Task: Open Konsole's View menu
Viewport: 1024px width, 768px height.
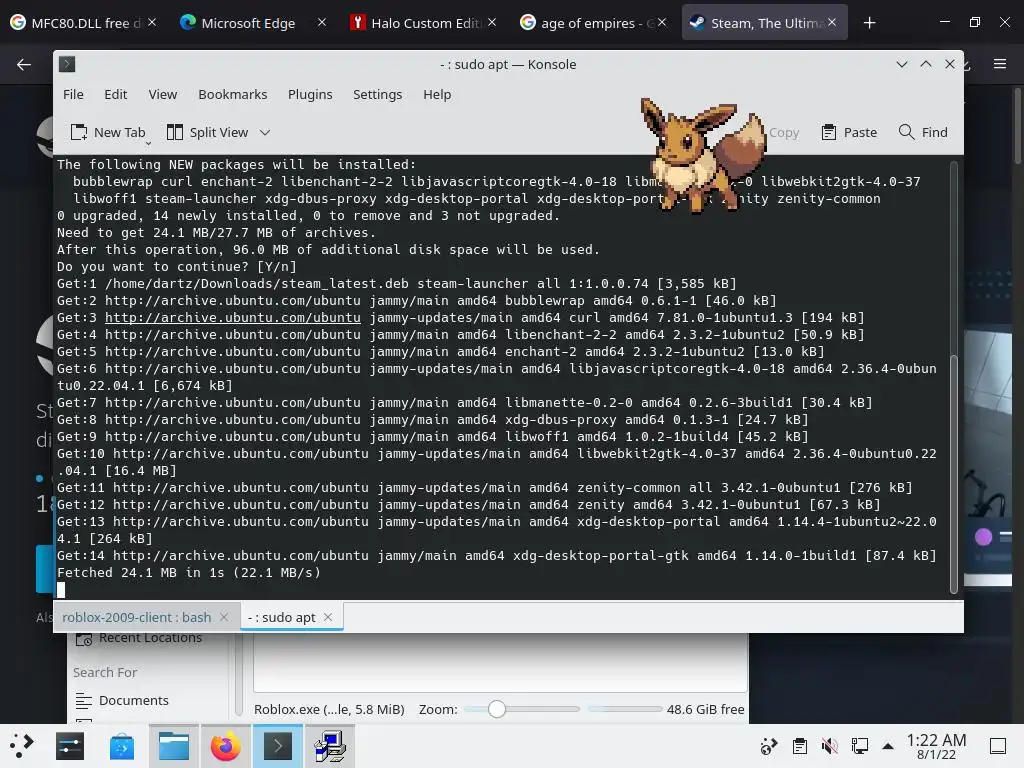Action: (x=163, y=95)
